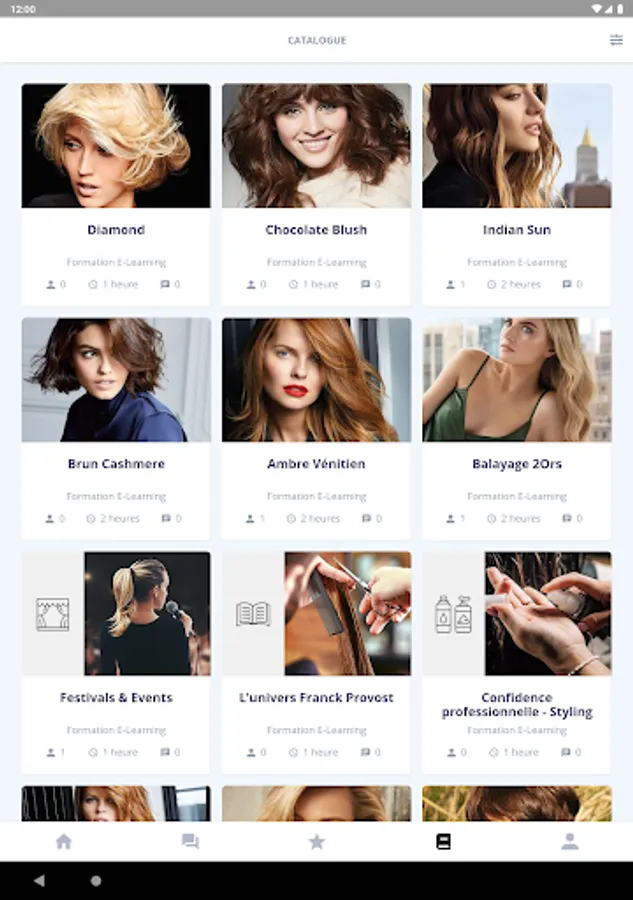Select the Balayage 2Ors course photo
This screenshot has height=900, width=633.
point(517,380)
